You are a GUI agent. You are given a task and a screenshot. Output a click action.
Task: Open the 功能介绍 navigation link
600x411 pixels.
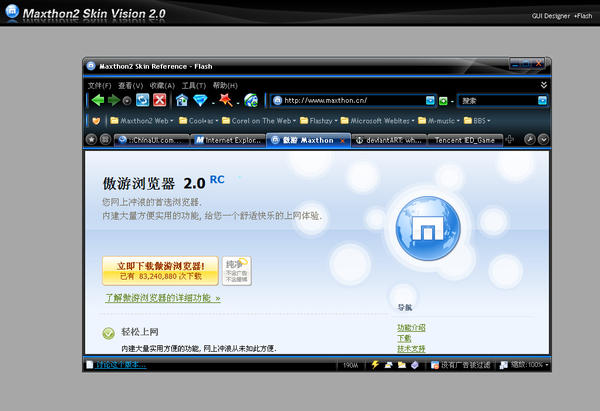(411, 328)
